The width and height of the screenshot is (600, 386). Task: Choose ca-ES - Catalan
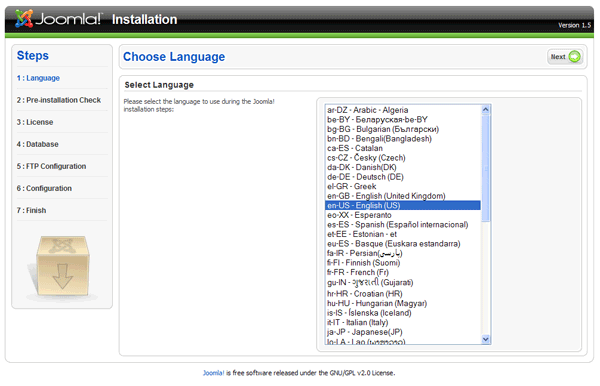pyautogui.click(x=403, y=148)
